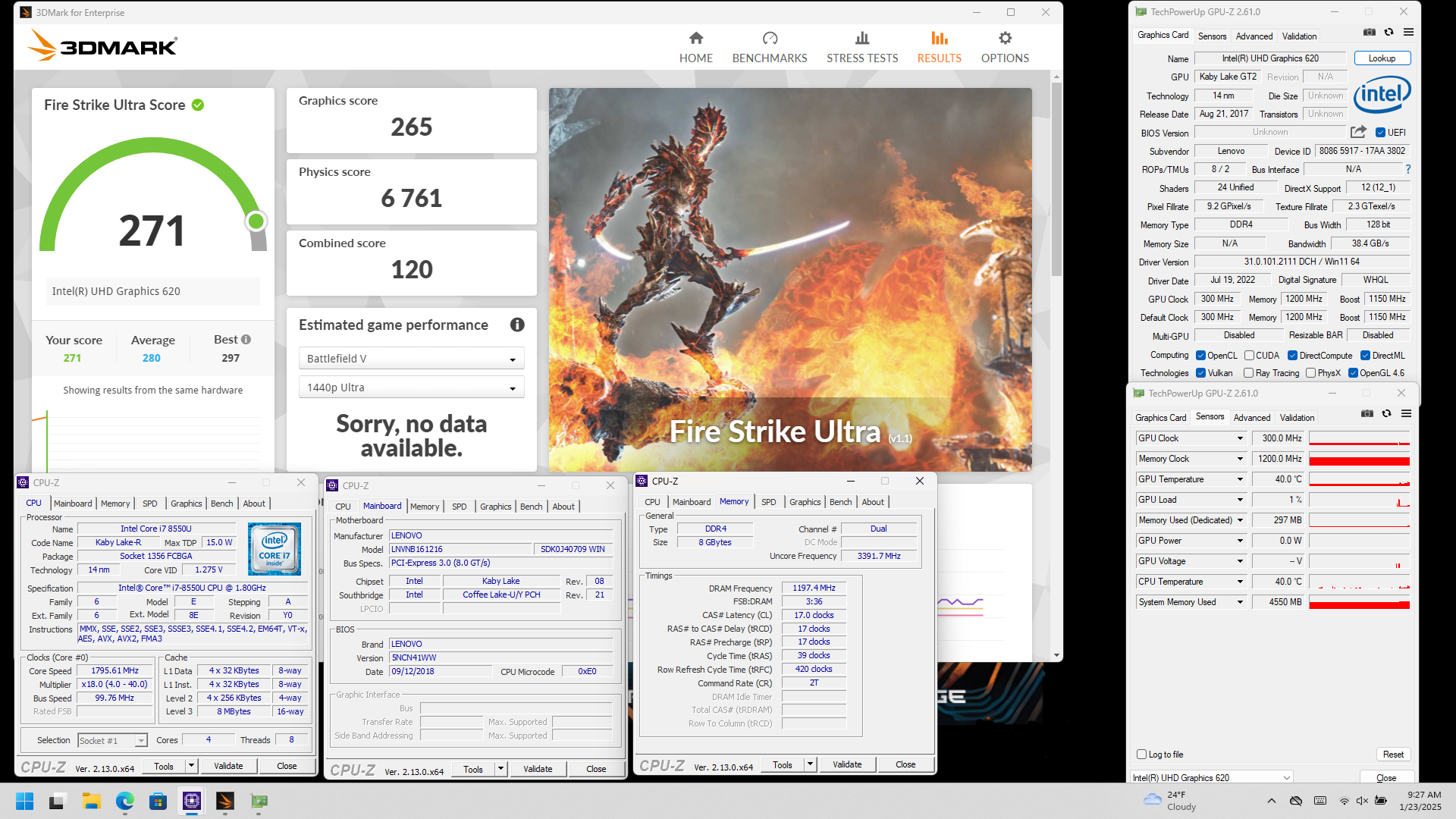Open the 1440p Ultra resolution dropdown
This screenshot has width=1456, height=819.
tap(411, 388)
